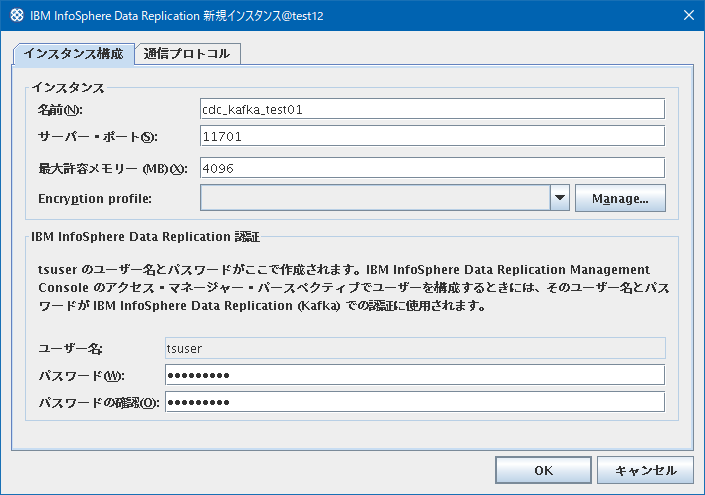The height and width of the screenshot is (495, 705).
Task: Click the サーバー・ポート field showing 11701
Action: (x=432, y=136)
